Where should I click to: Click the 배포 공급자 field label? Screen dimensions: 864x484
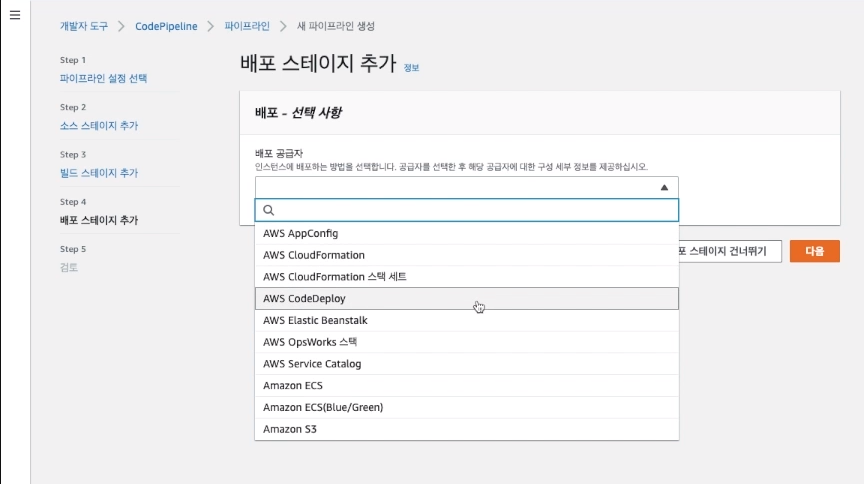coord(279,153)
